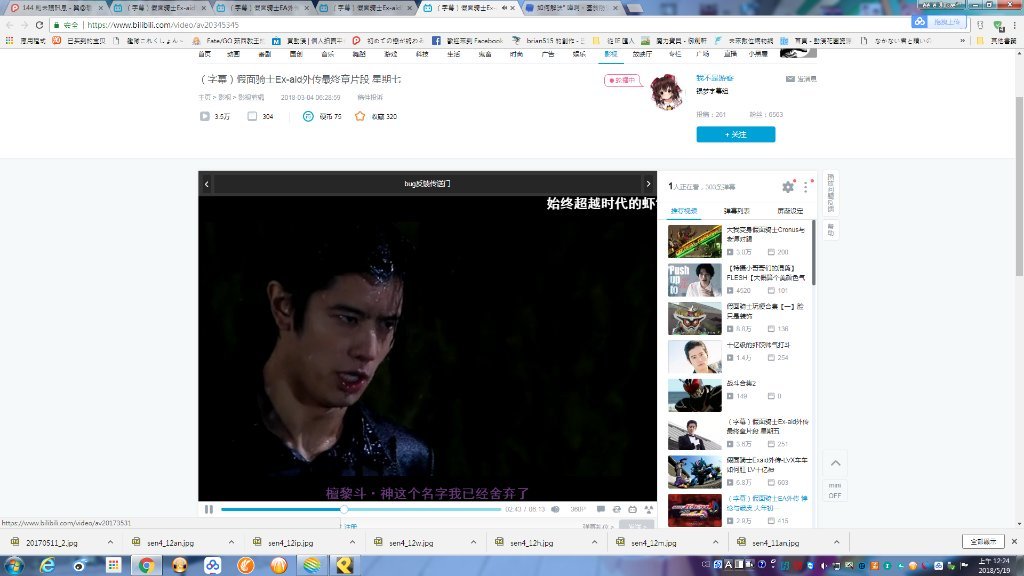Open the dropdown arrow for sen4_12w.jpg download
The width and height of the screenshot is (1024, 576).
click(473, 543)
